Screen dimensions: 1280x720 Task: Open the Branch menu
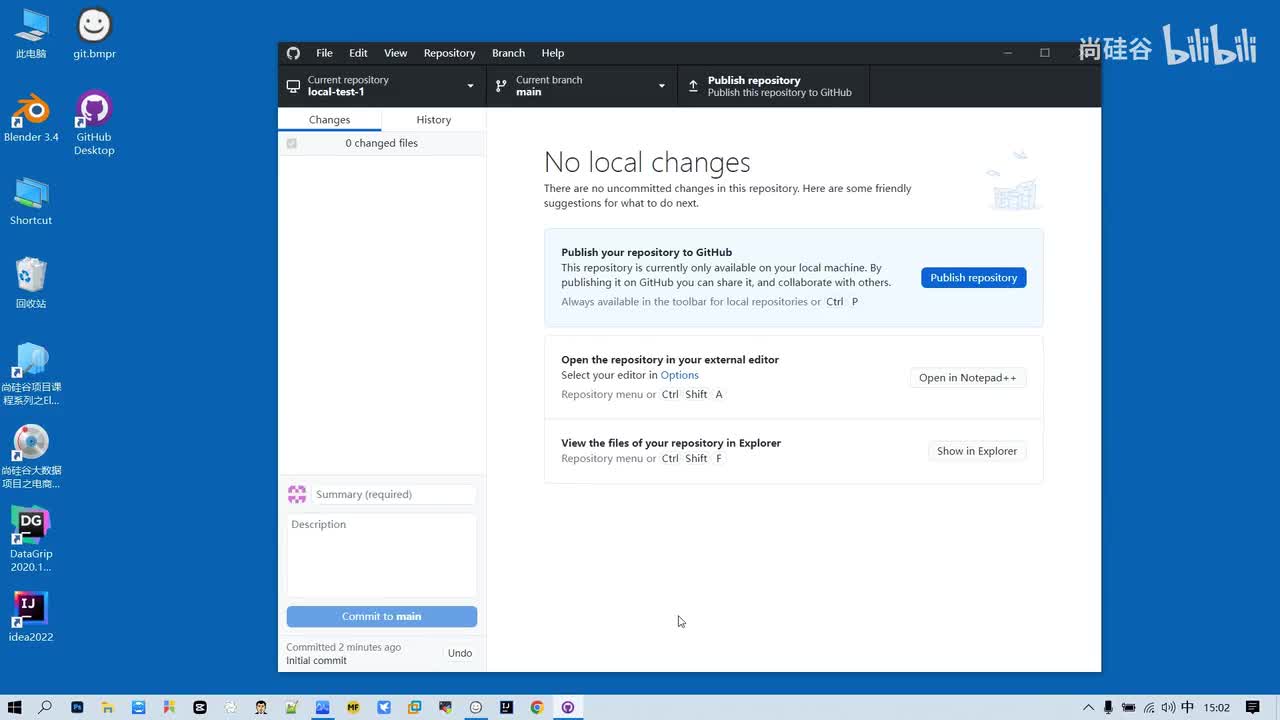(x=508, y=53)
